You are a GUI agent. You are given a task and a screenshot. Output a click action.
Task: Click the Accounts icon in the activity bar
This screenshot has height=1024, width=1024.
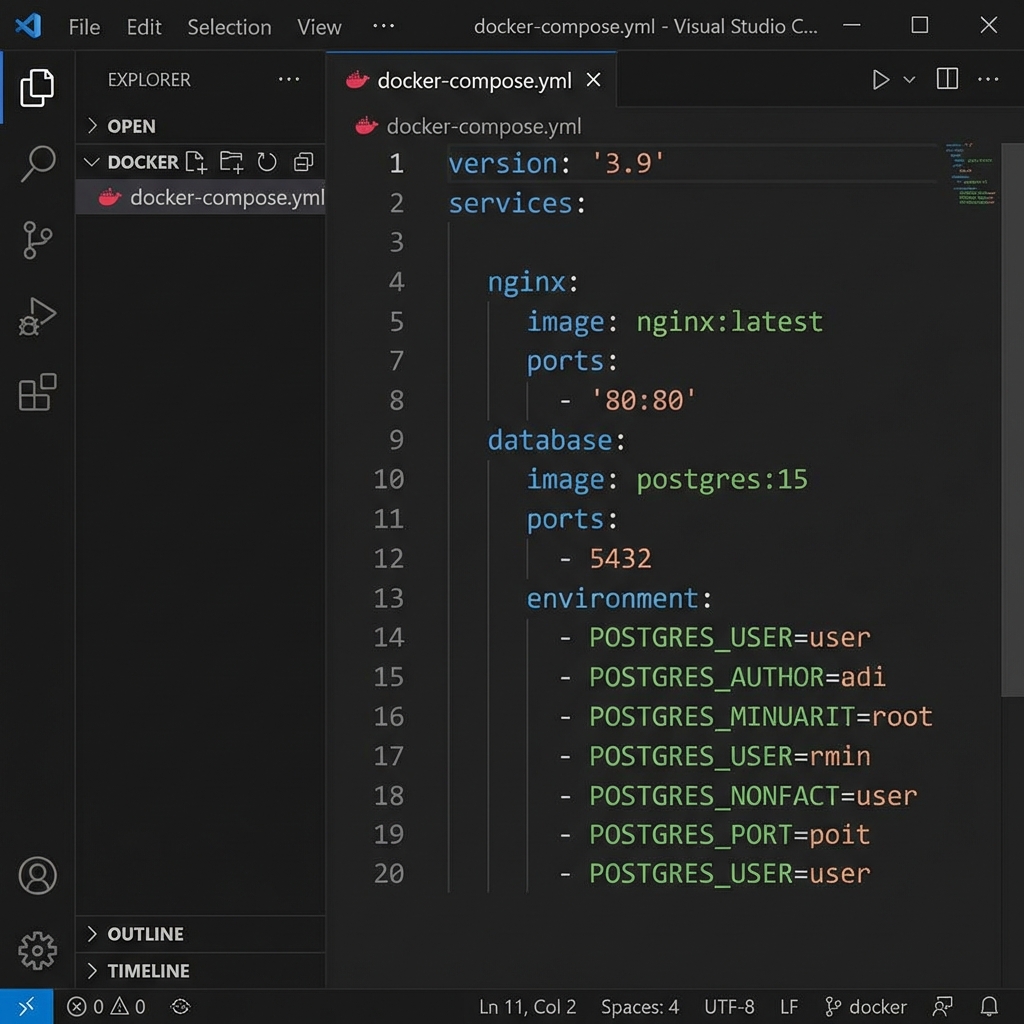[x=37, y=875]
